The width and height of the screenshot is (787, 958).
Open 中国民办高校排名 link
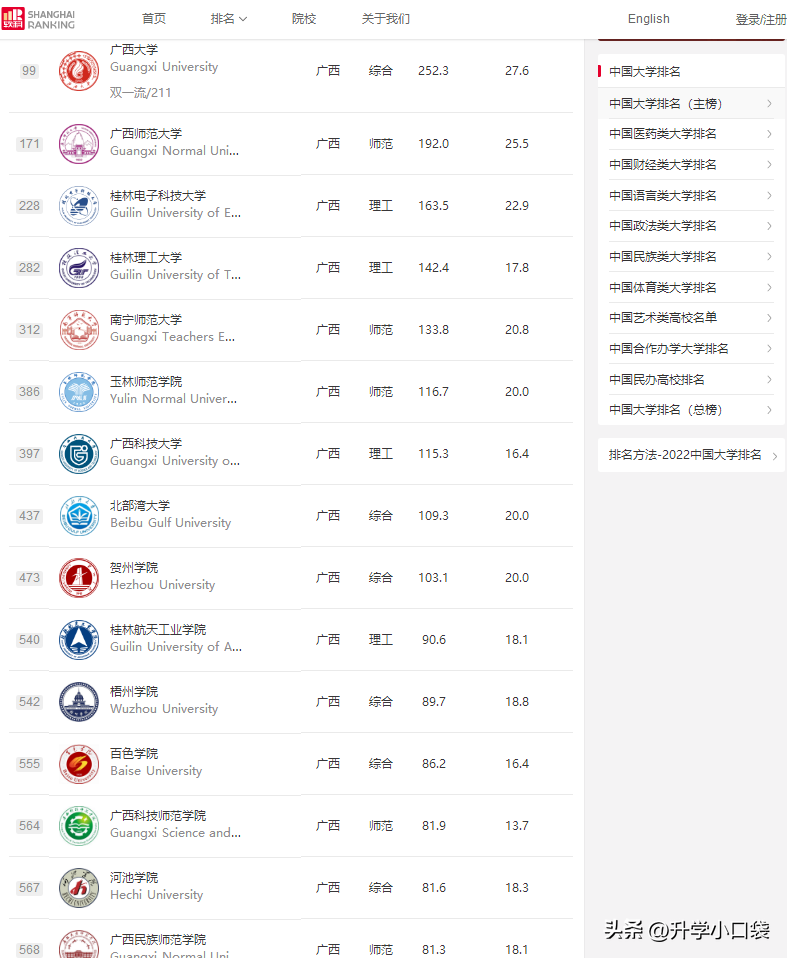coord(657,379)
